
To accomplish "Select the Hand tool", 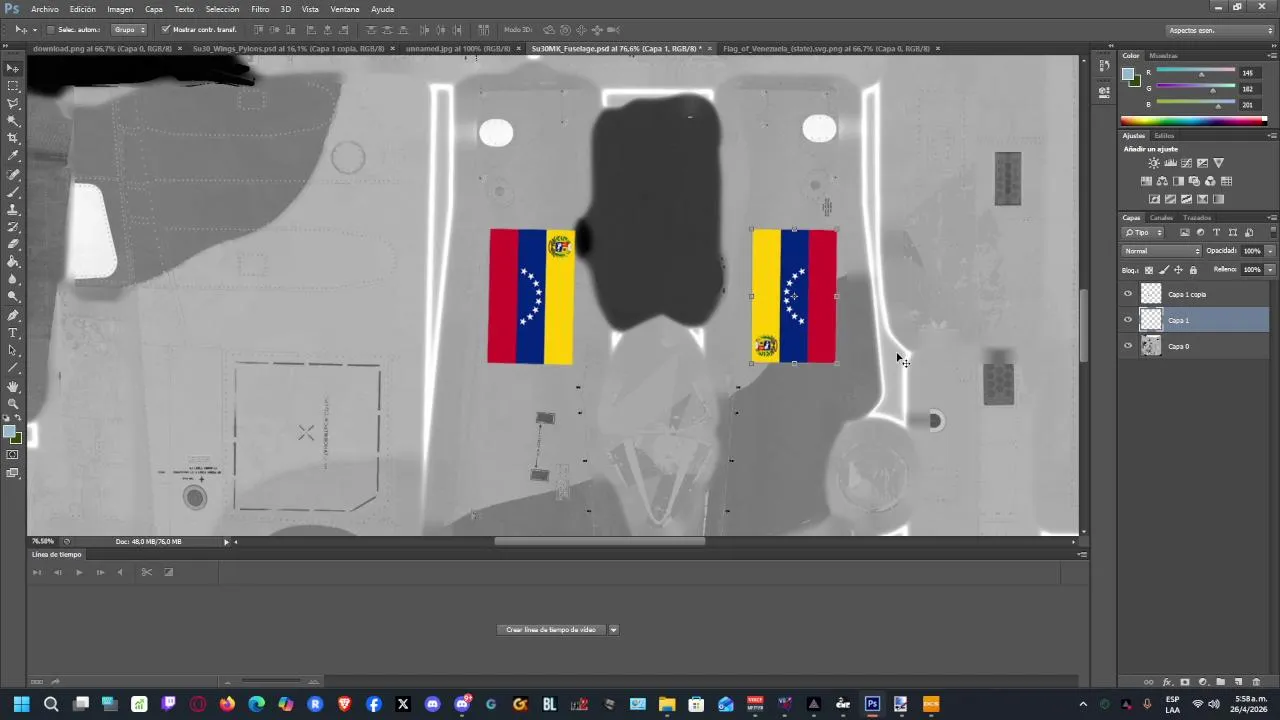I will click(13, 387).
